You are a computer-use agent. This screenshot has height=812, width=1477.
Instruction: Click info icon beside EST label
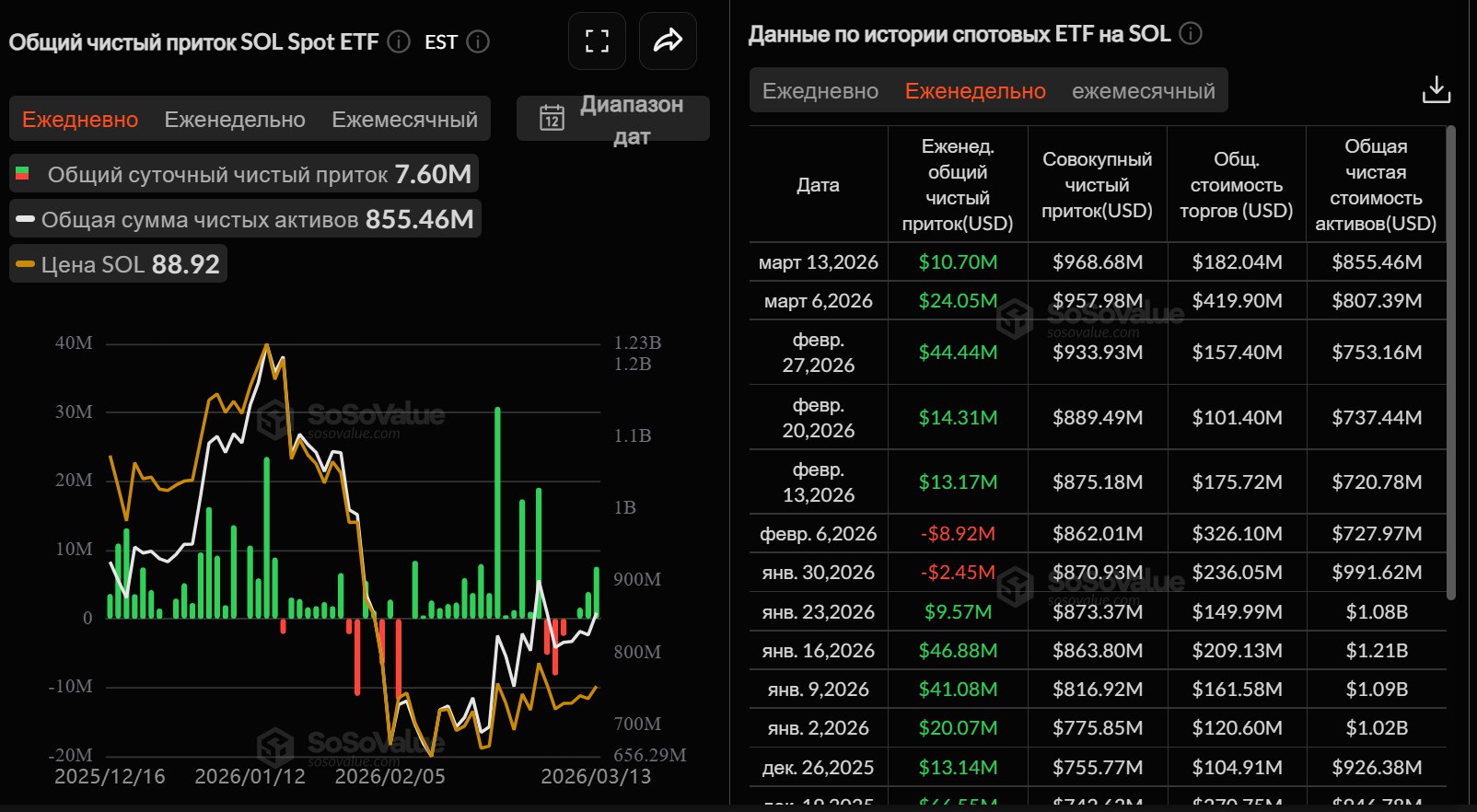point(478,41)
